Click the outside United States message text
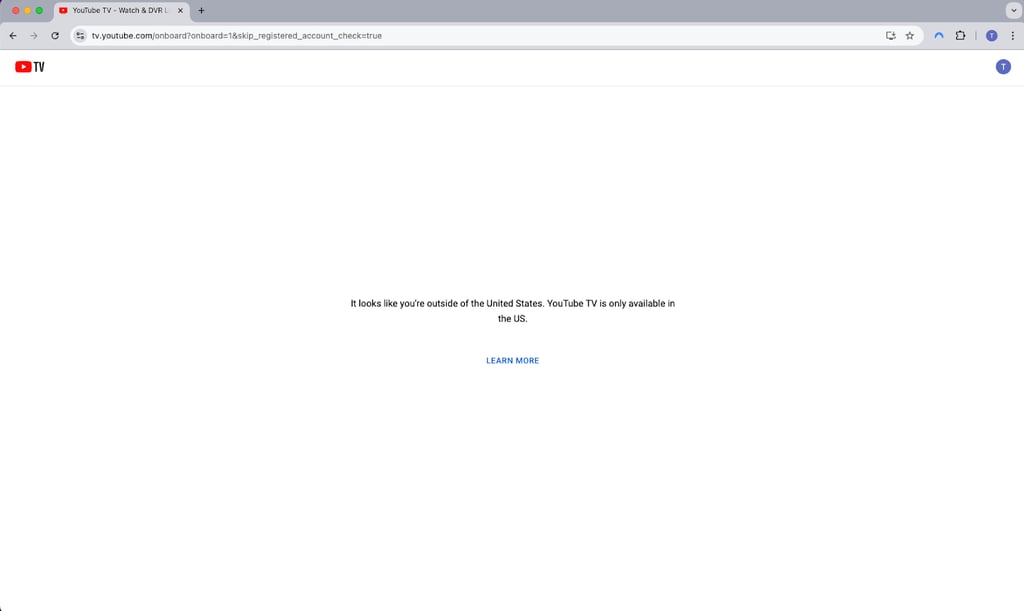 point(512,311)
